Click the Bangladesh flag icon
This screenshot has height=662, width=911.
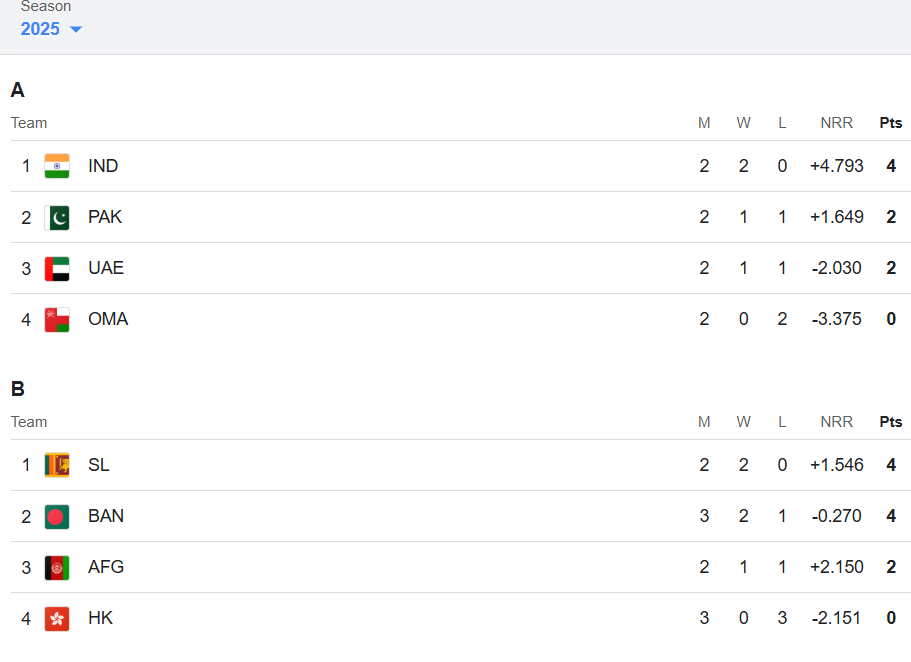pyautogui.click(x=57, y=516)
